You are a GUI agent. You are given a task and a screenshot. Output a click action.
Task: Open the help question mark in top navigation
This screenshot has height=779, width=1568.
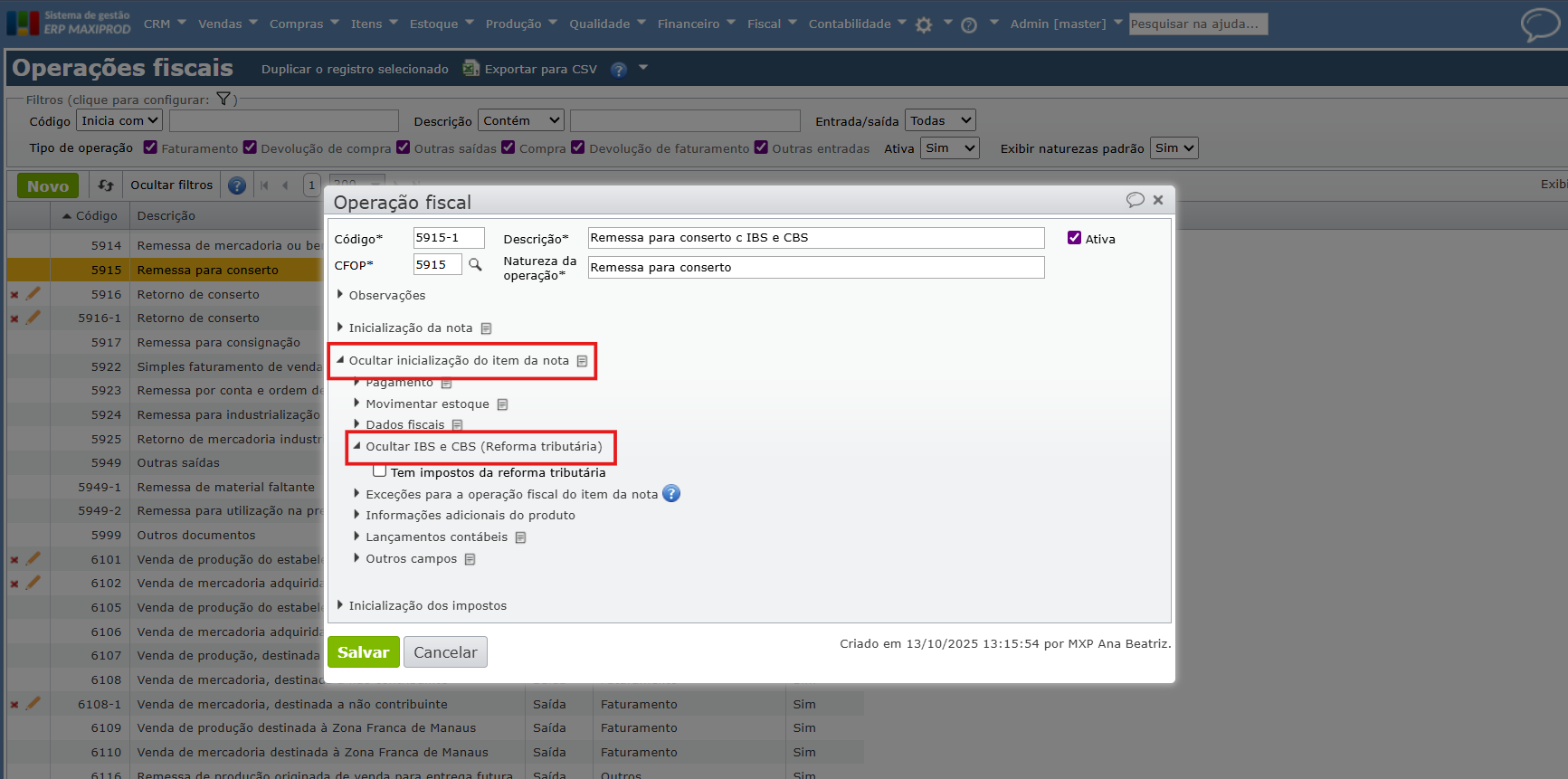point(969,24)
